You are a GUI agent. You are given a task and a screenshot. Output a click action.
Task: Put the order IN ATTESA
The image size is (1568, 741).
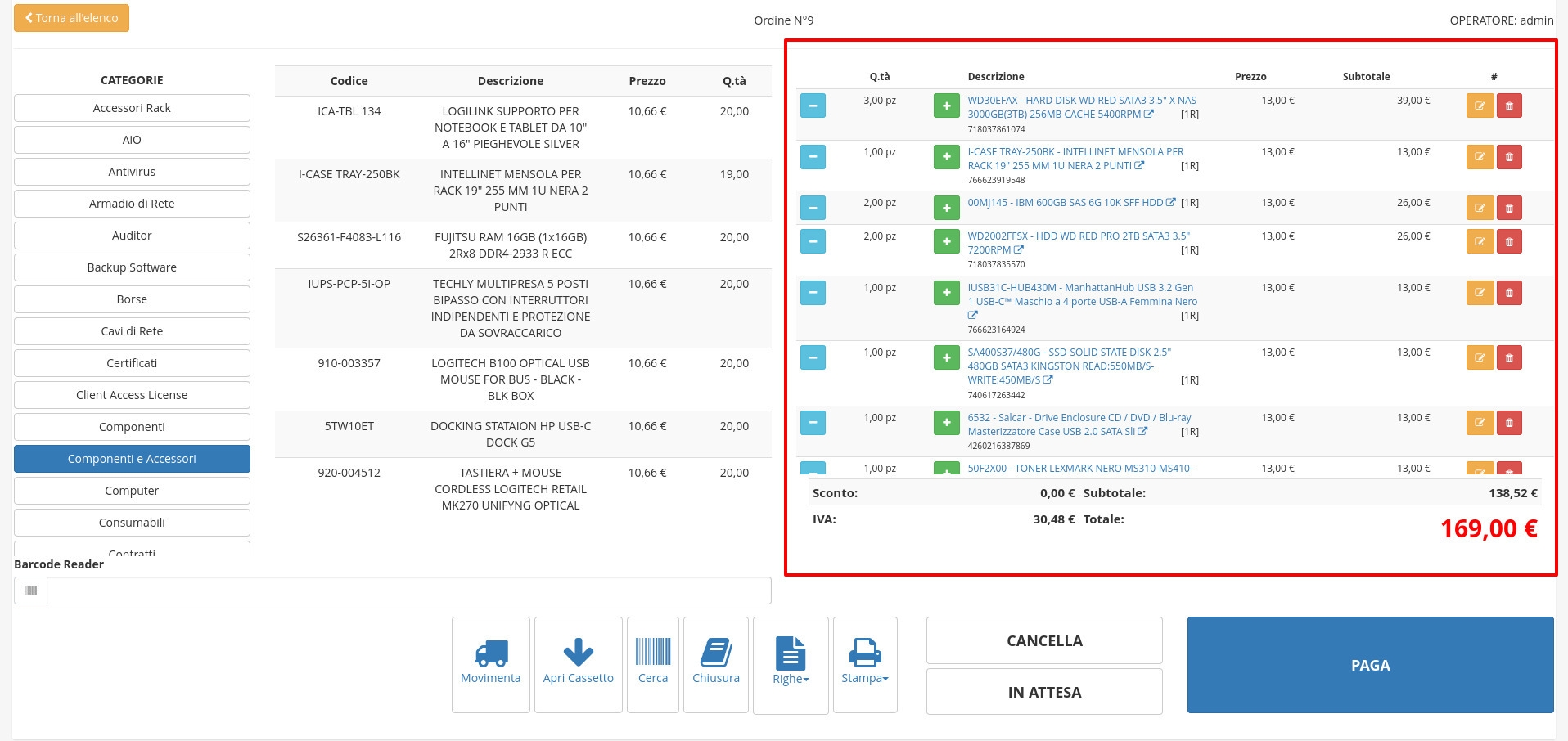(x=1044, y=692)
